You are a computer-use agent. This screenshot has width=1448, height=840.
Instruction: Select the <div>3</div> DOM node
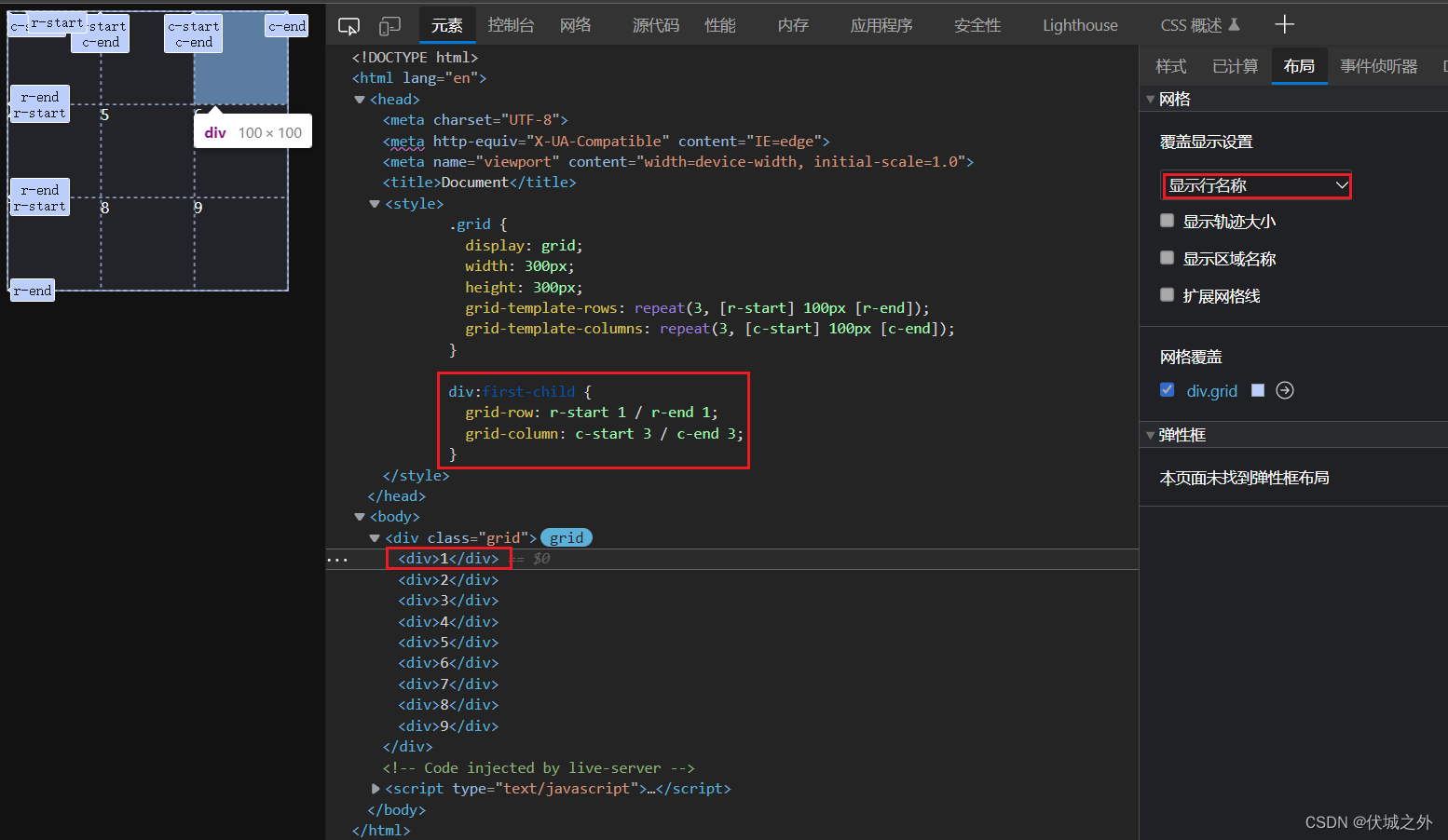click(448, 601)
